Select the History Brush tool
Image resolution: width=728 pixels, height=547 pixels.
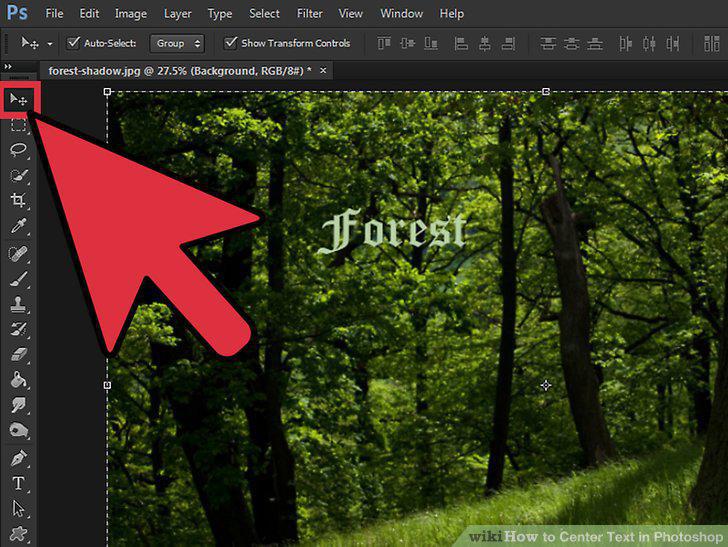19,330
